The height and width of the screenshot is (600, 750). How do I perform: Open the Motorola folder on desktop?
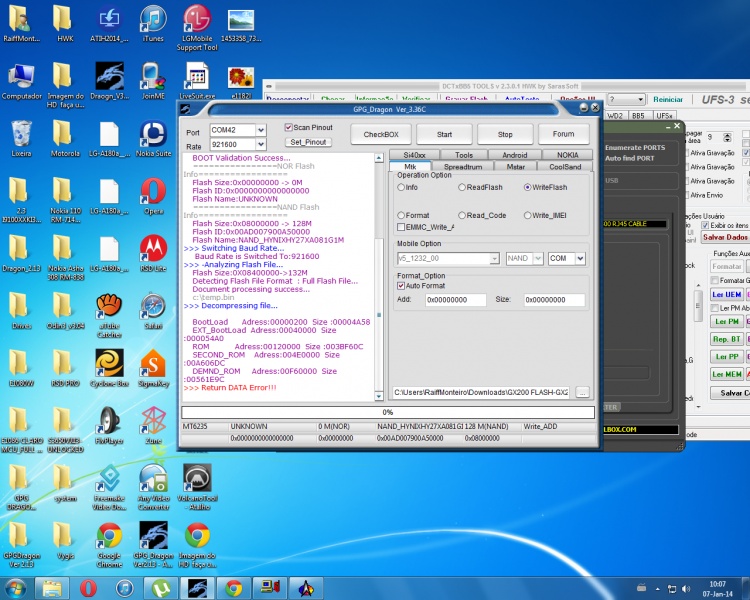[65, 139]
